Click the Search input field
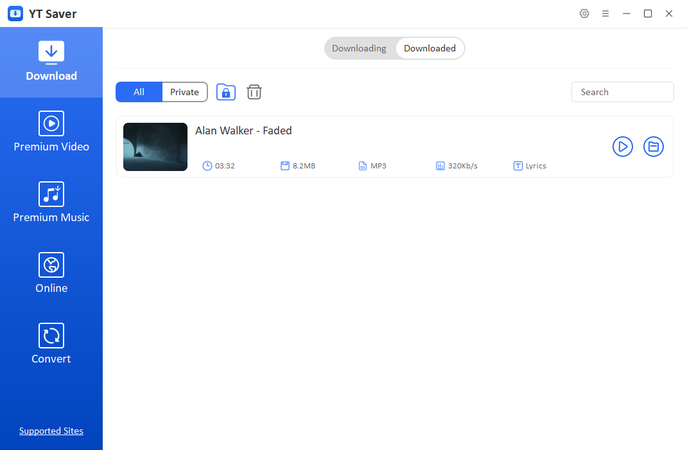687x450 pixels. point(622,92)
